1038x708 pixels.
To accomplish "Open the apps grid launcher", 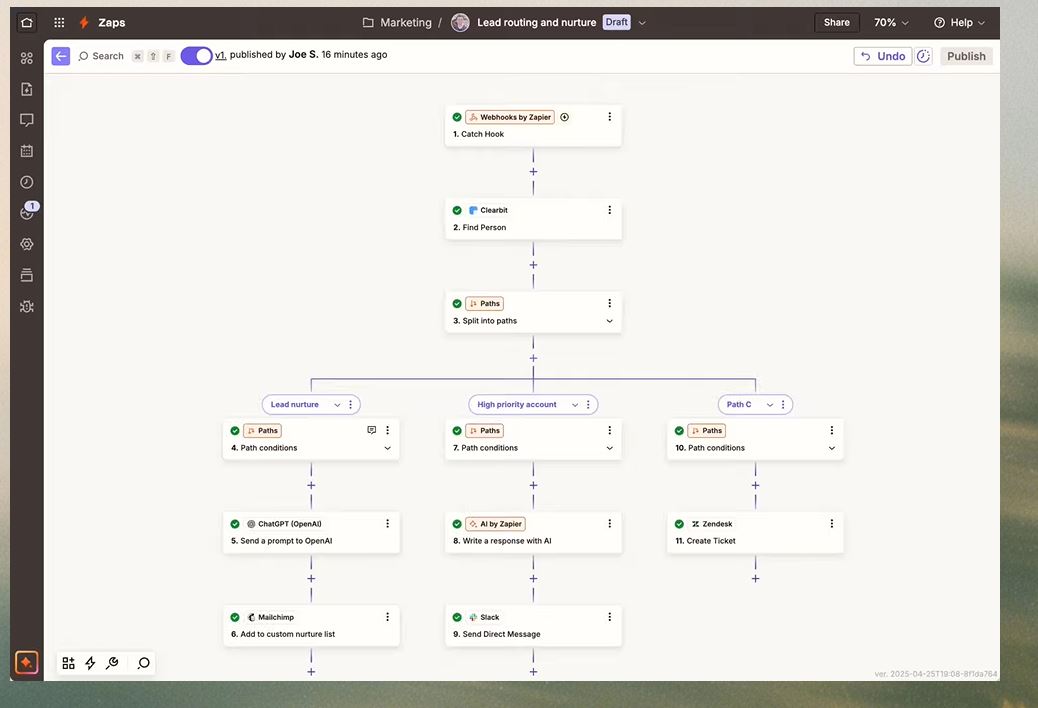I will click(x=60, y=22).
